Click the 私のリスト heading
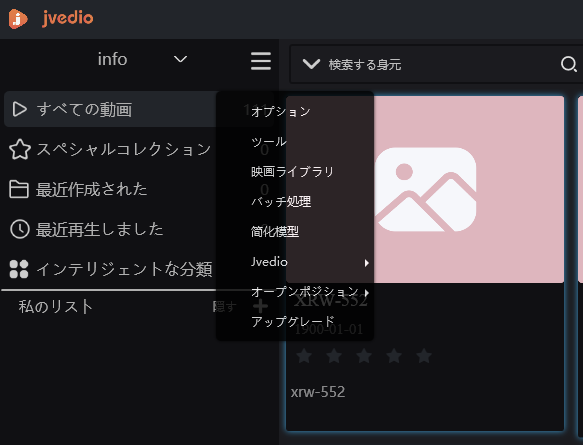Screen dimensions: 583x445 [x=55, y=307]
